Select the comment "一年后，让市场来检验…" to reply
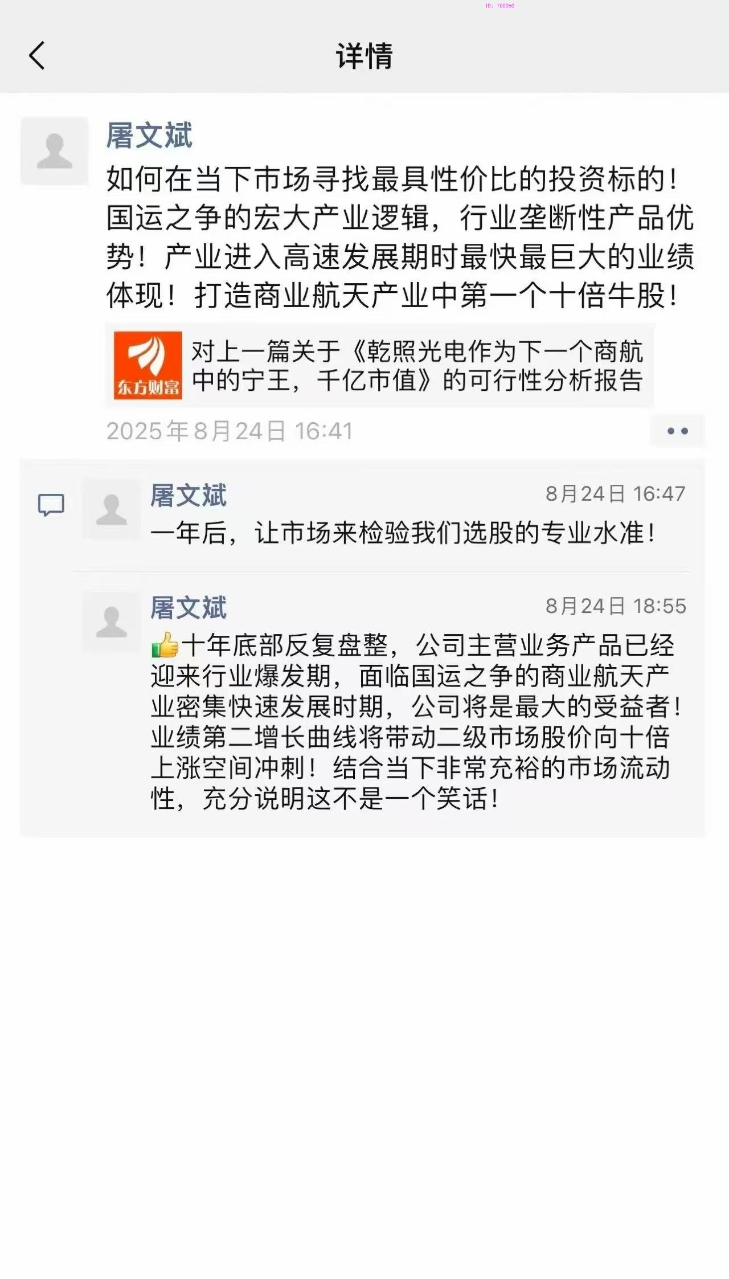The width and height of the screenshot is (729, 1279). pyautogui.click(x=403, y=533)
